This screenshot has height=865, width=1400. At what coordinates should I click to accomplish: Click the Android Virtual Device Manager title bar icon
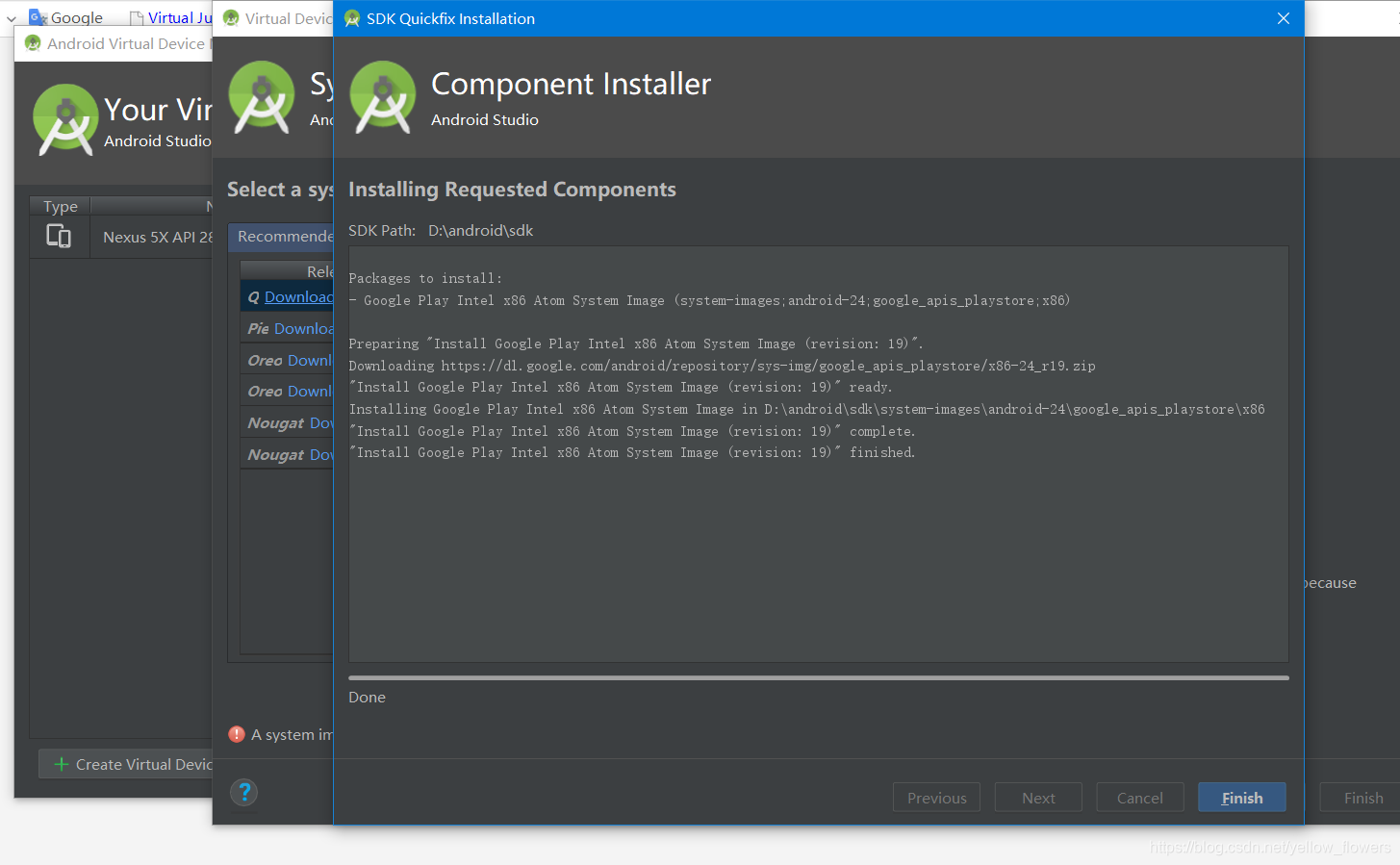pos(33,43)
